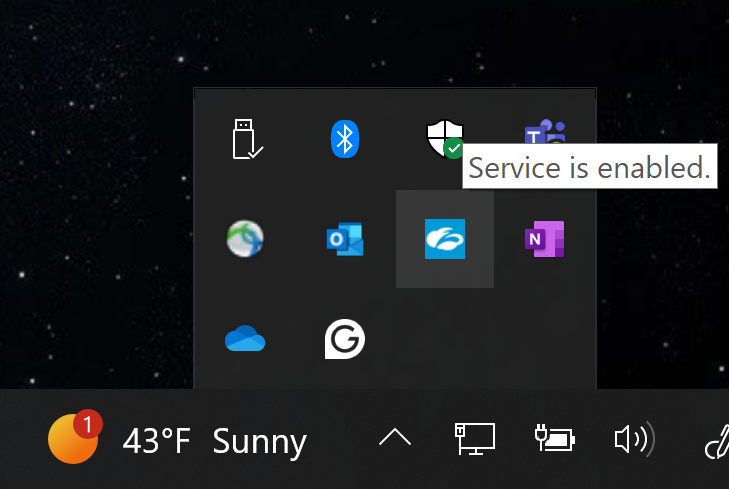Open the Grammarly G icon

344,340
